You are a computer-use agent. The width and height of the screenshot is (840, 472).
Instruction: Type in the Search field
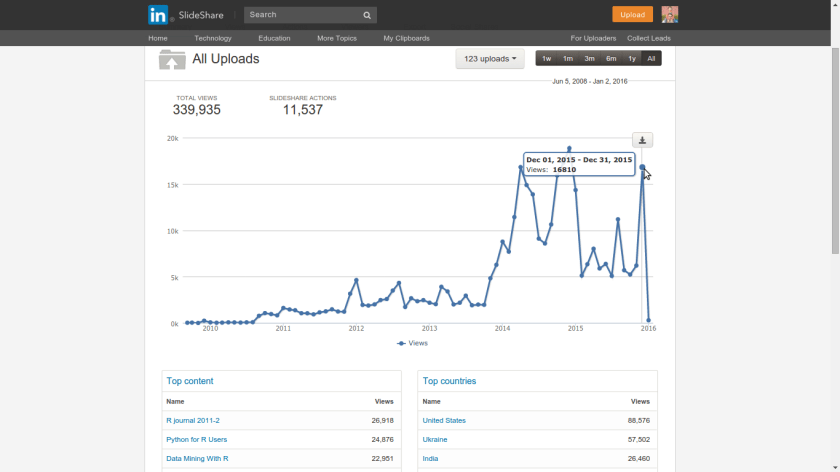tap(300, 15)
